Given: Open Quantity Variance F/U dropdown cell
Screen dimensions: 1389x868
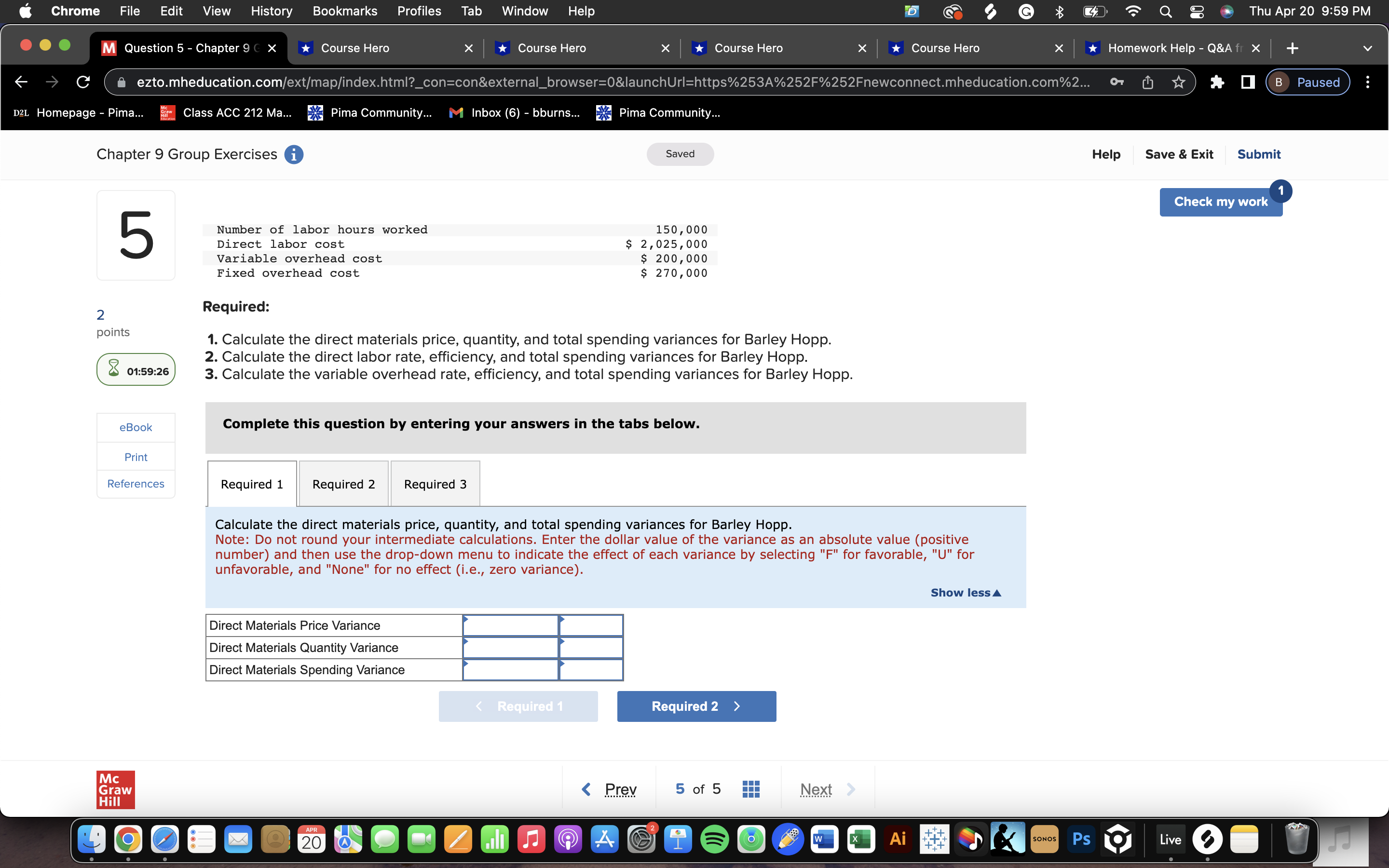Looking at the screenshot, I should [x=591, y=648].
